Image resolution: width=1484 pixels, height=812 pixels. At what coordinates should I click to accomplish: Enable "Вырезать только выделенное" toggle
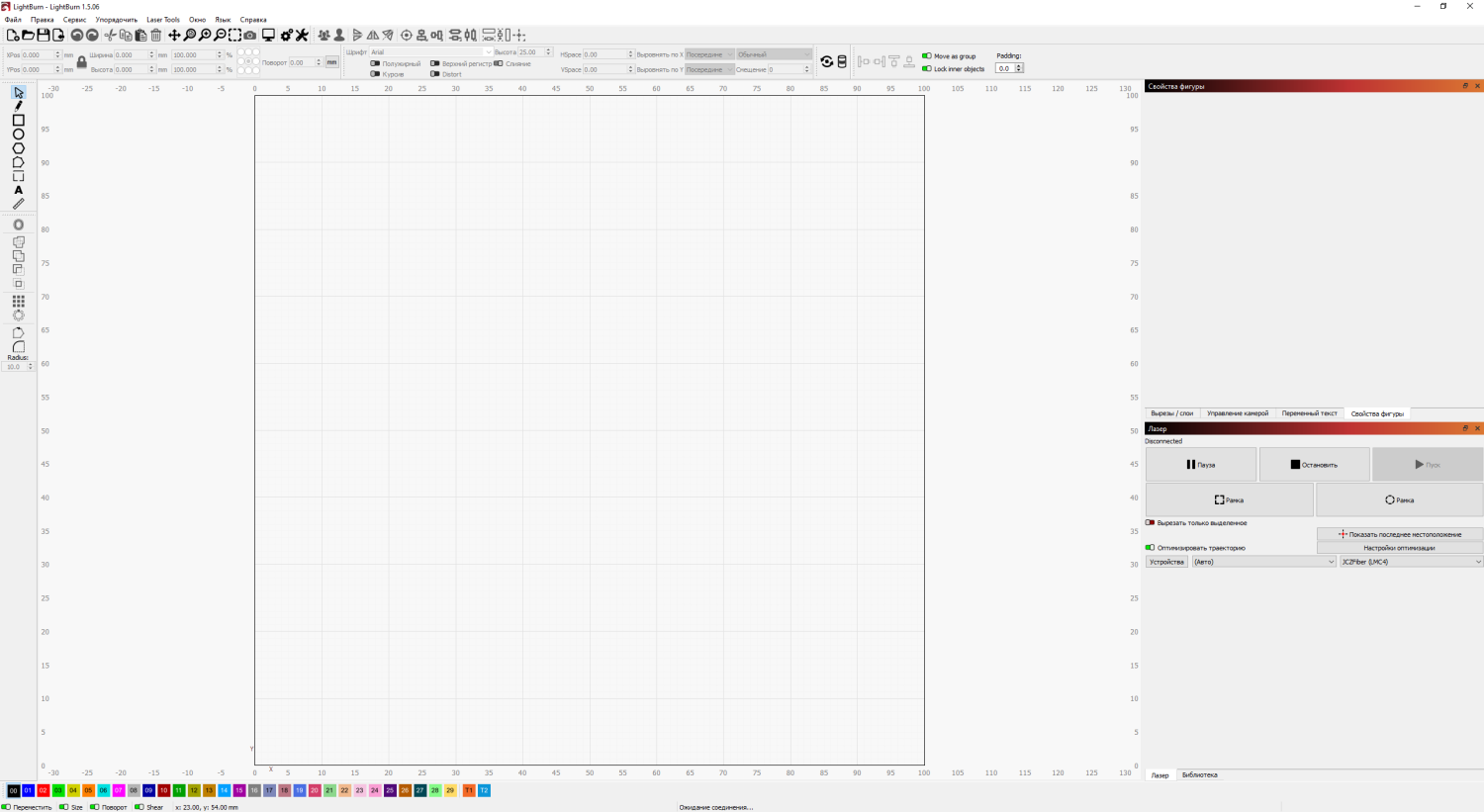coord(1151,523)
